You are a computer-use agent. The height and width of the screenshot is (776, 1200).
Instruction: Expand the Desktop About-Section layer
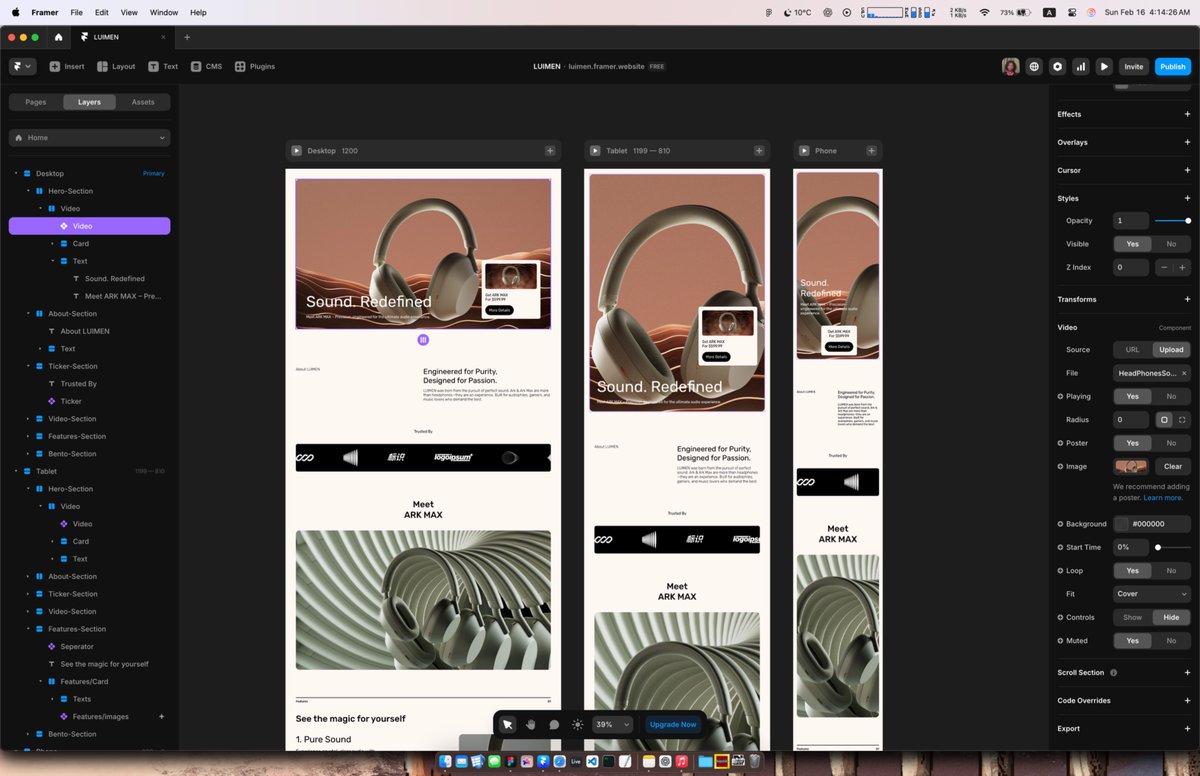(x=28, y=313)
